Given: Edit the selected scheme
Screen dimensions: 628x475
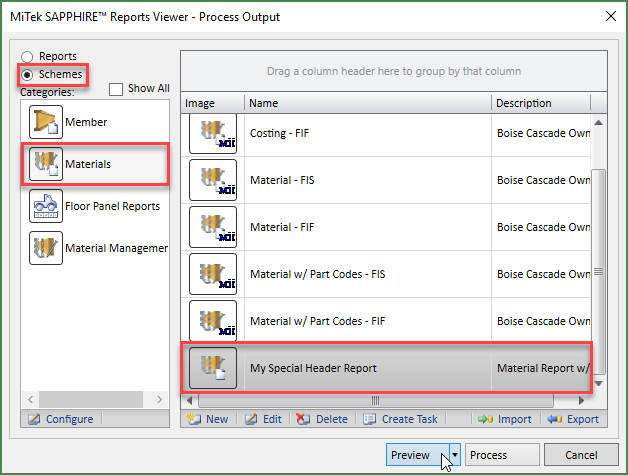Looking at the screenshot, I should tap(272, 419).
